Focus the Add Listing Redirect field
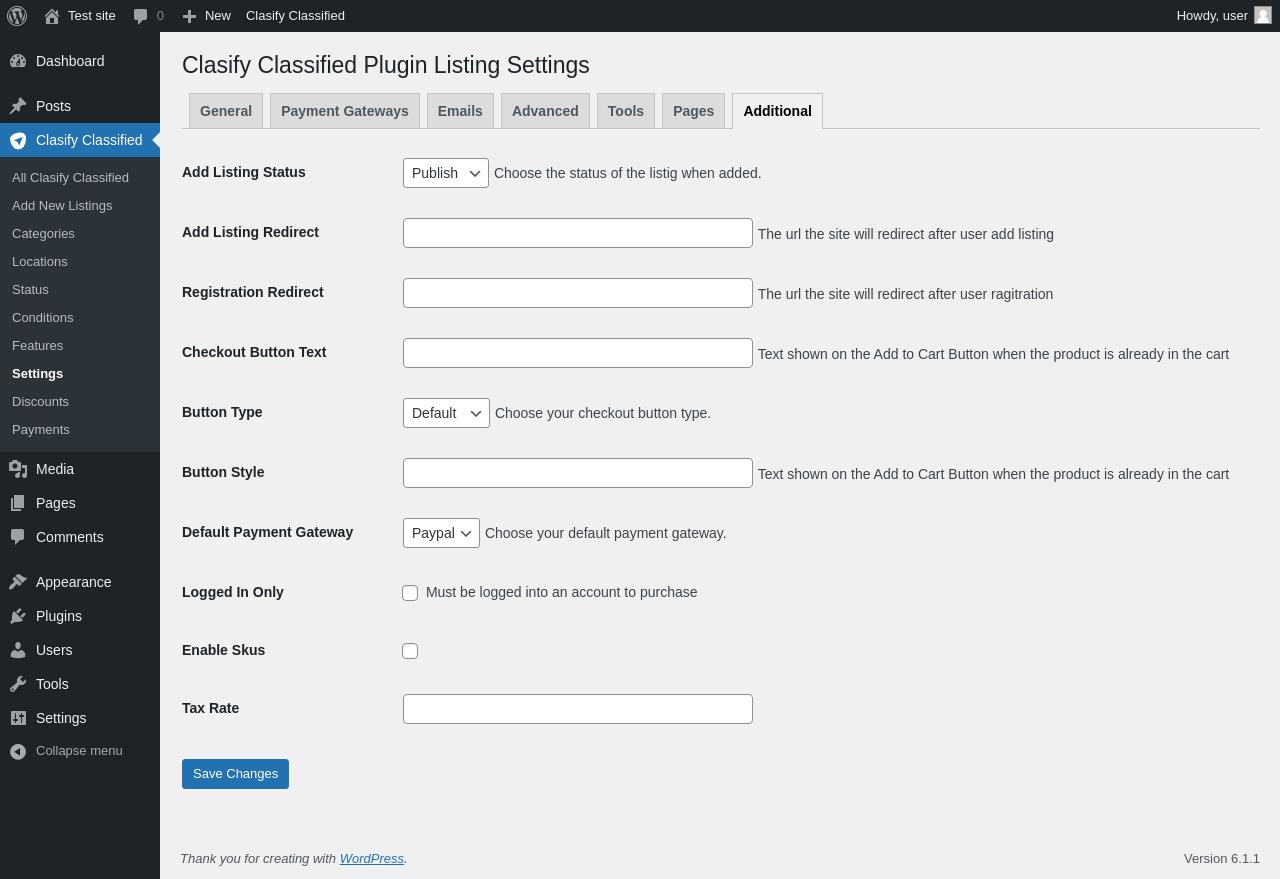 (x=578, y=233)
